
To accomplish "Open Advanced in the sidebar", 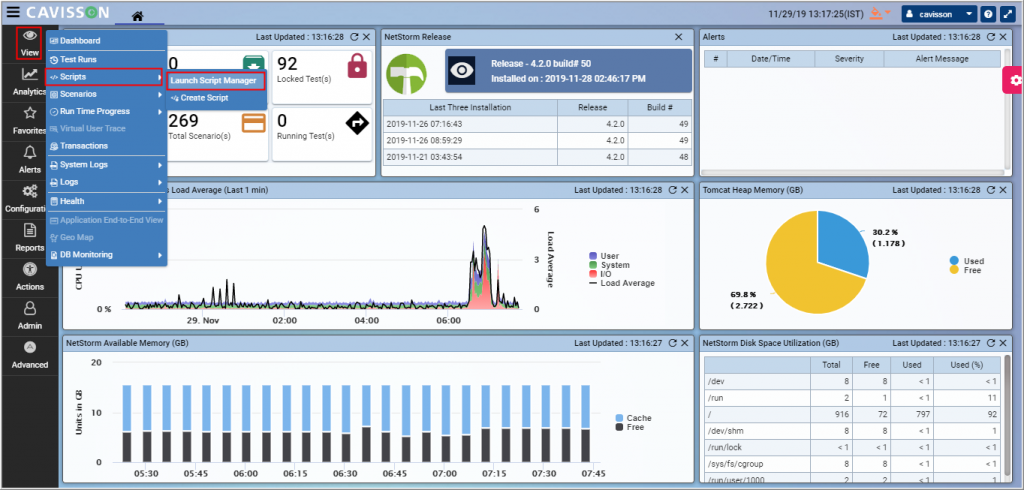I will (29, 355).
